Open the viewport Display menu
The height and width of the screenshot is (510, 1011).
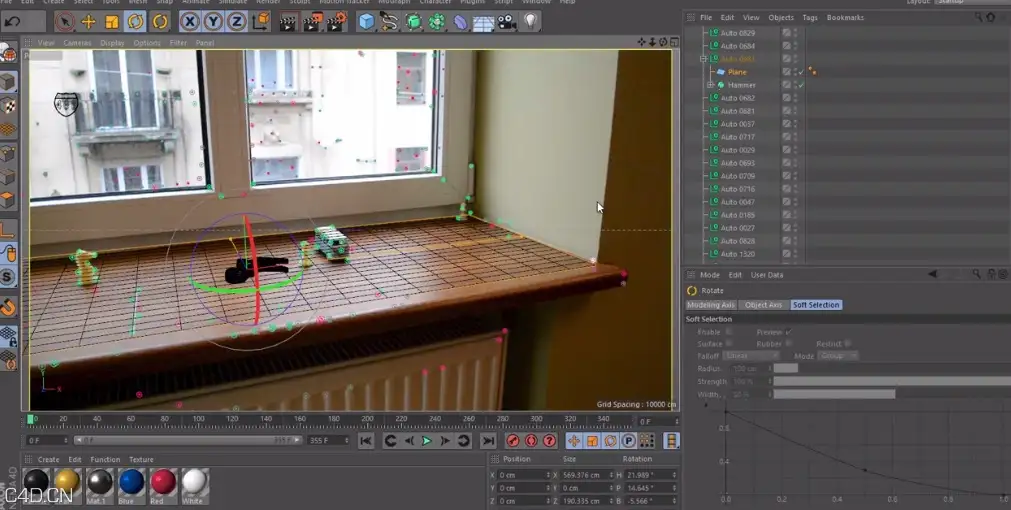[112, 43]
